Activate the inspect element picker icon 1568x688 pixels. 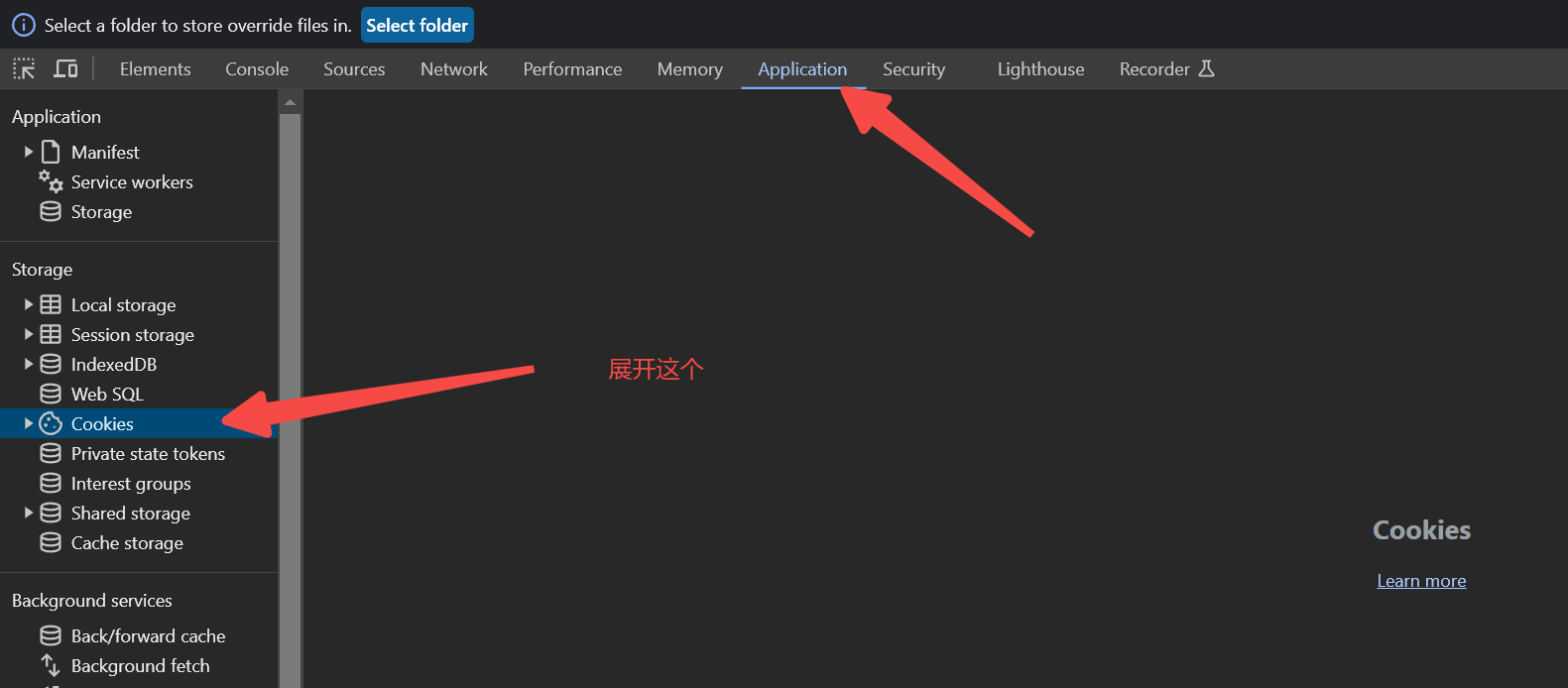click(24, 68)
